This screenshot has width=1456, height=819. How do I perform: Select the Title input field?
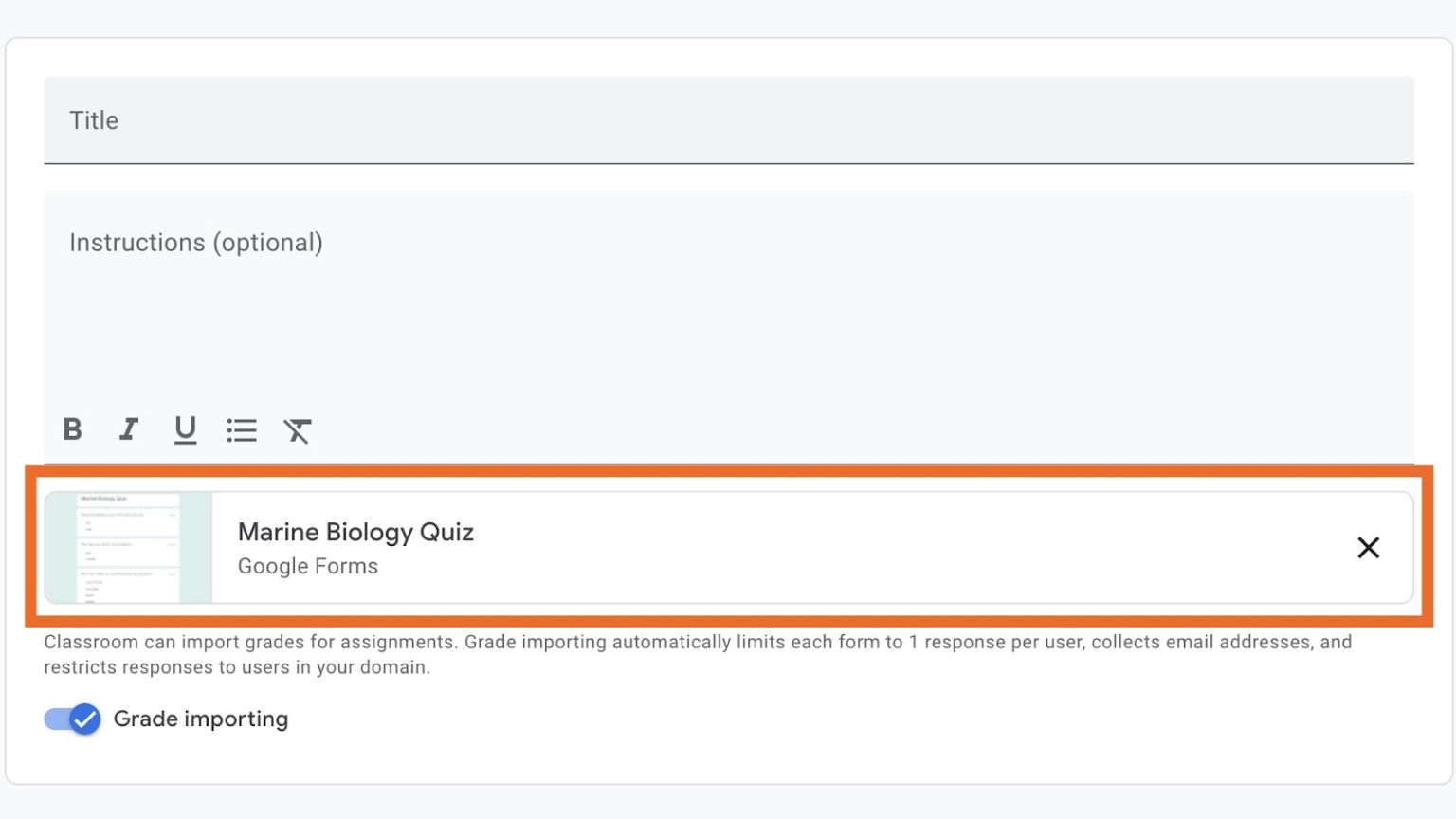pyautogui.click(x=379, y=120)
